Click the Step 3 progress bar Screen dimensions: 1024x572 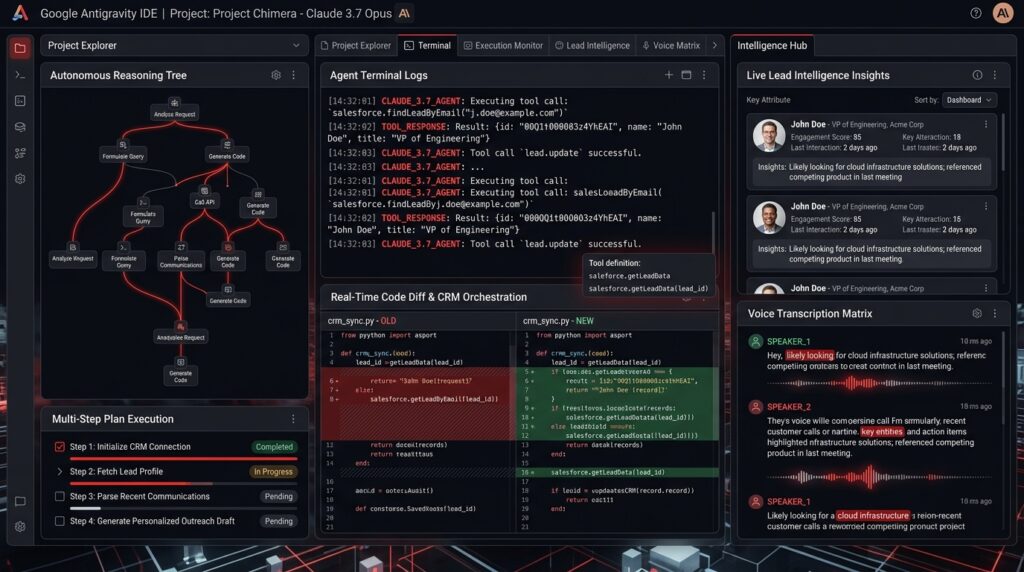tap(184, 508)
